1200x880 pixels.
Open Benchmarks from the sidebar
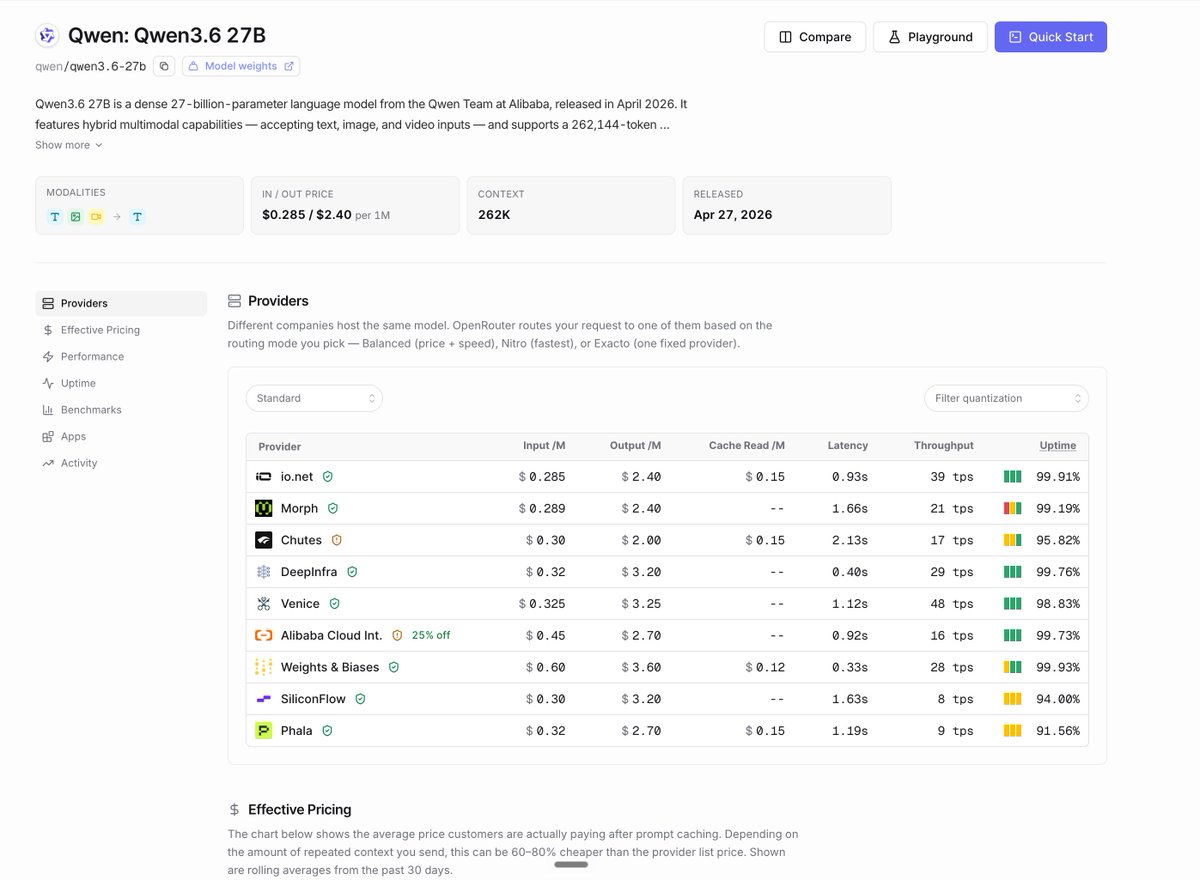coord(121,410)
